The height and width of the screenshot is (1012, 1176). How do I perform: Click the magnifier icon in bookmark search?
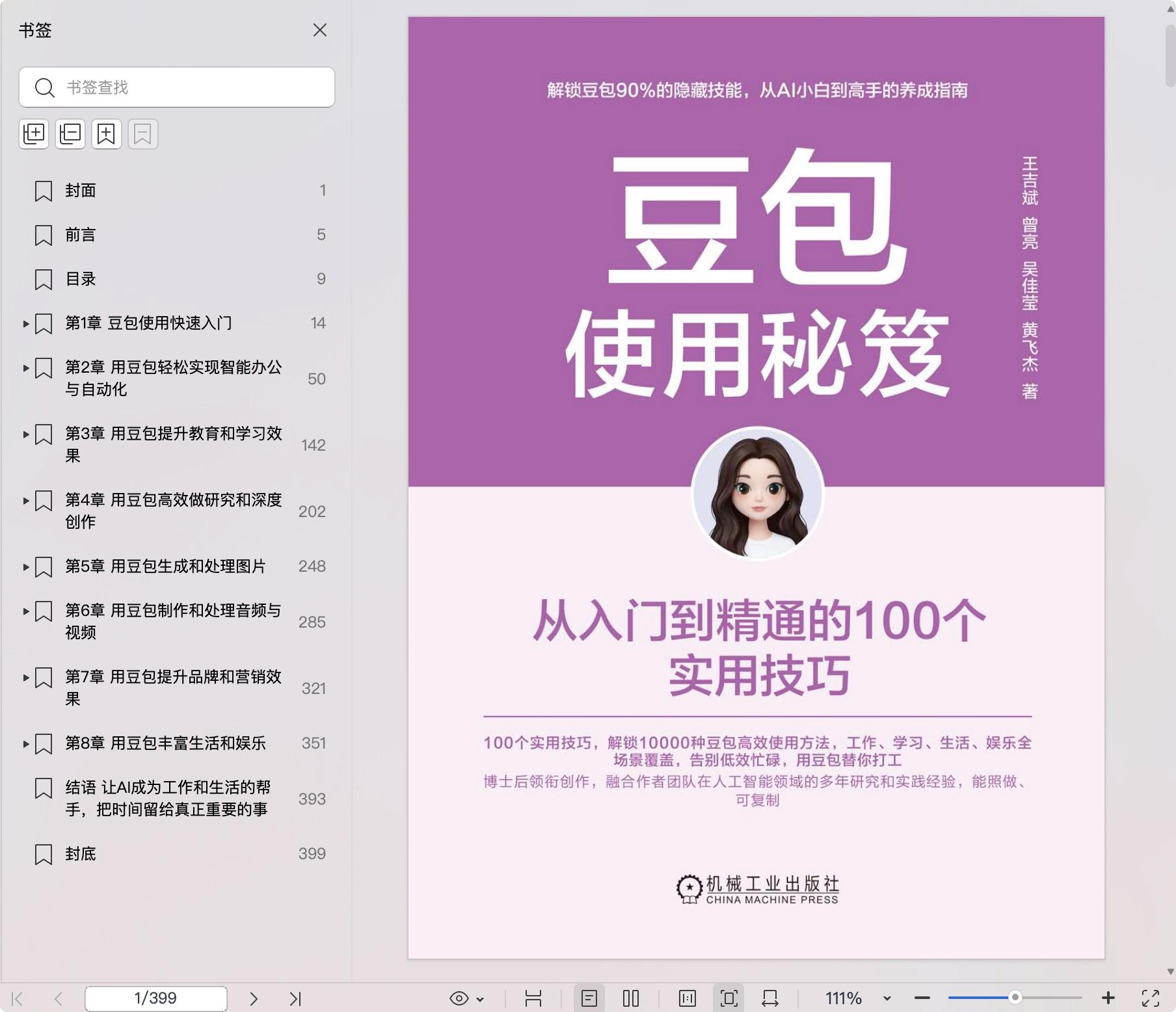click(x=44, y=87)
